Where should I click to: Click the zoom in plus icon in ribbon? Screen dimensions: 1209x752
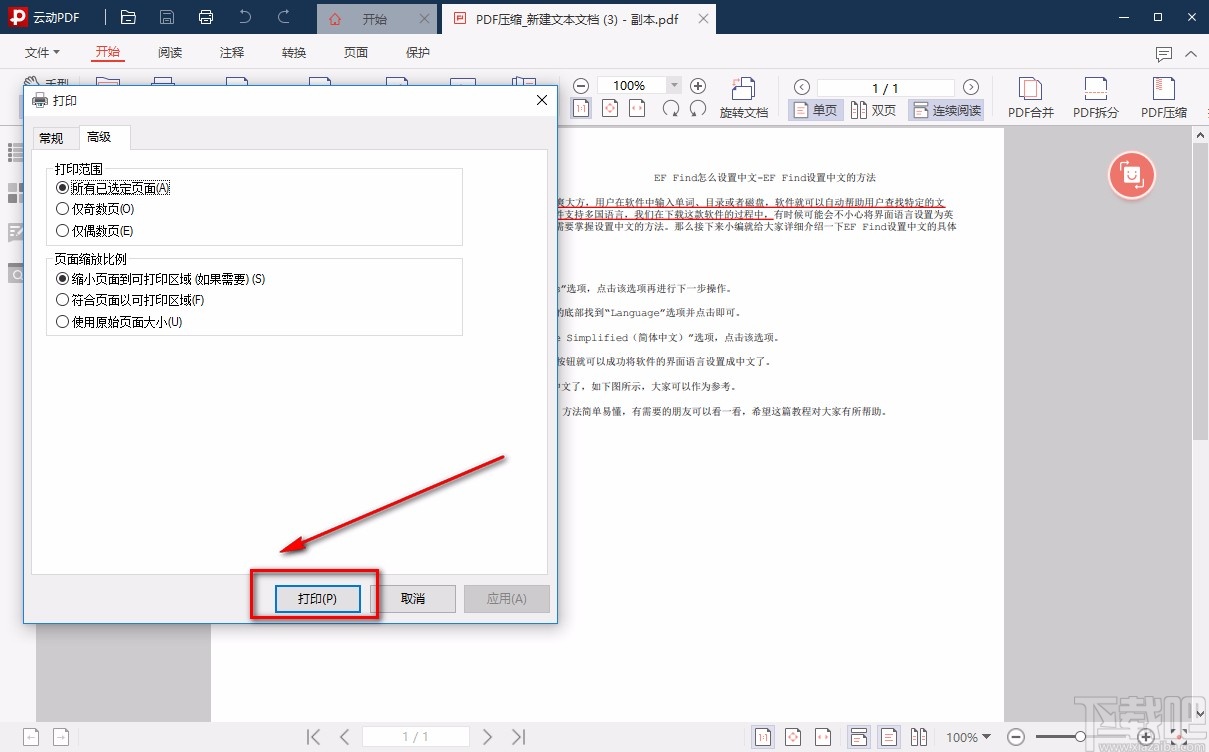coord(698,86)
